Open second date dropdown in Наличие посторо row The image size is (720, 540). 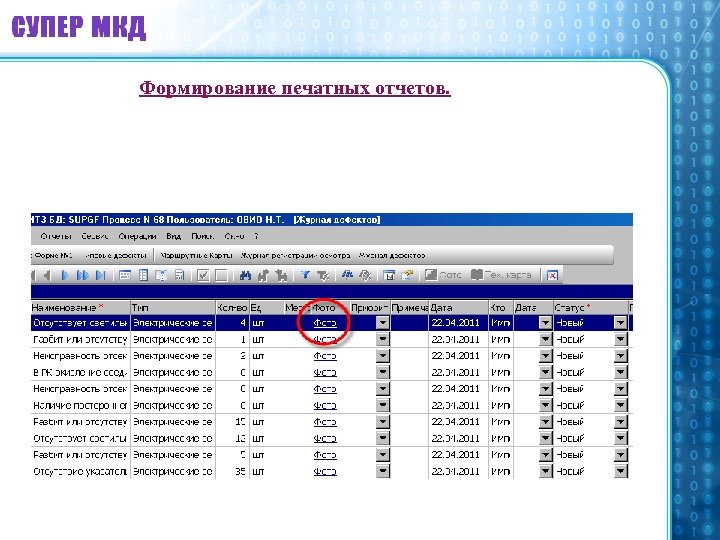point(545,405)
